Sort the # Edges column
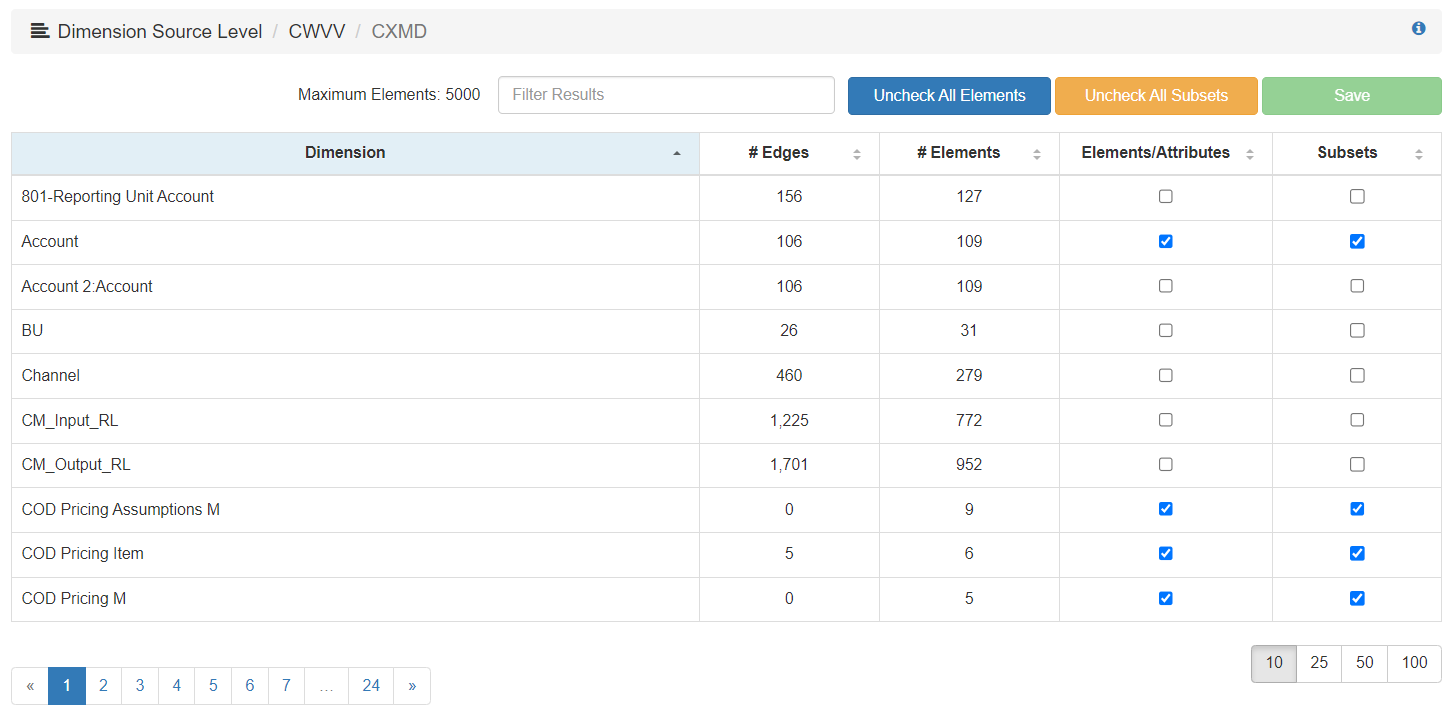Image resolution: width=1455 pixels, height=723 pixels. click(789, 153)
